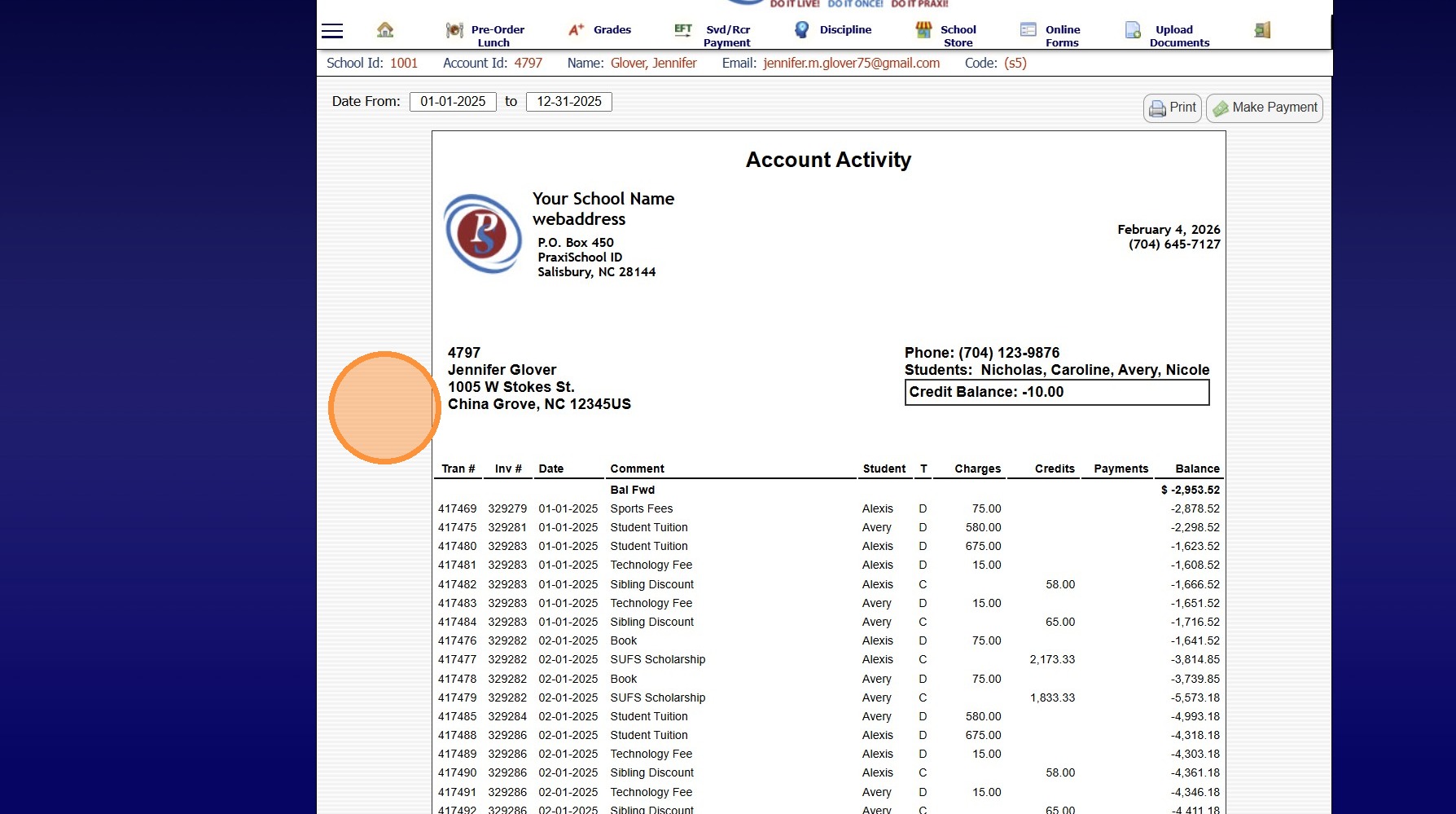This screenshot has width=1456, height=814.
Task: Click the school logo in the report
Action: [x=483, y=234]
